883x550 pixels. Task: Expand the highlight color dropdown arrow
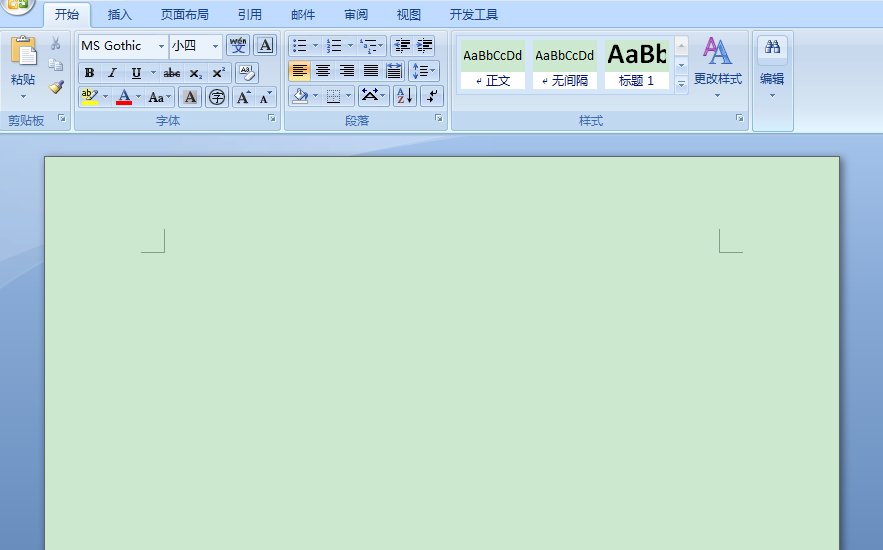(x=105, y=97)
